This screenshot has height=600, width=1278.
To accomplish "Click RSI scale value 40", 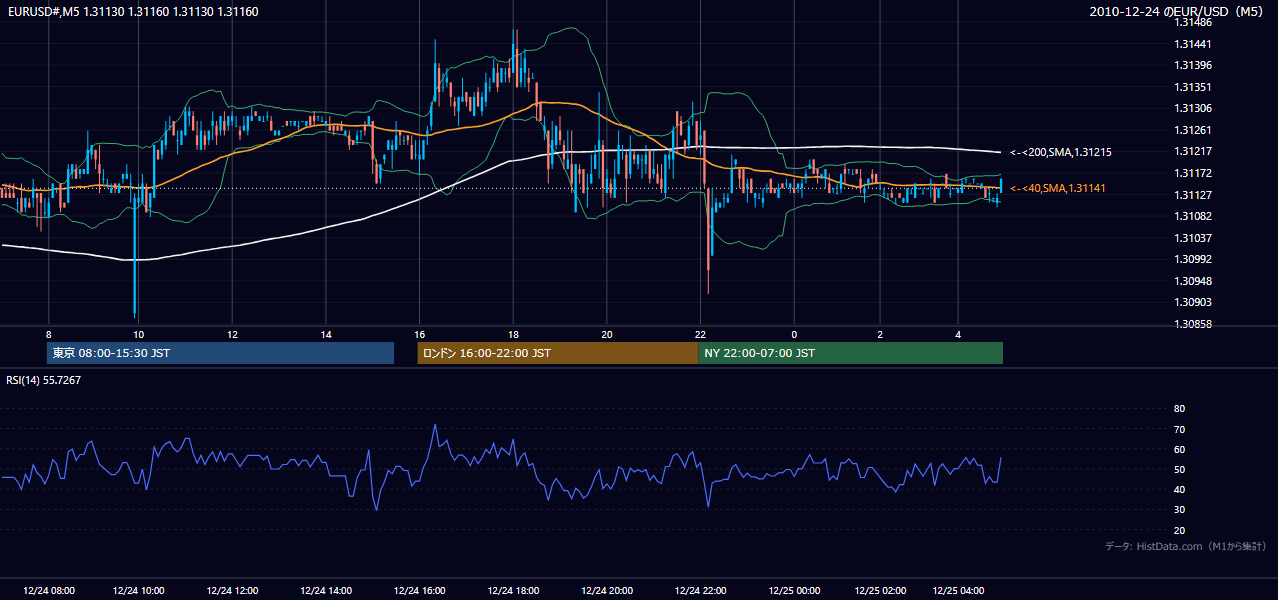I will 1179,489.
